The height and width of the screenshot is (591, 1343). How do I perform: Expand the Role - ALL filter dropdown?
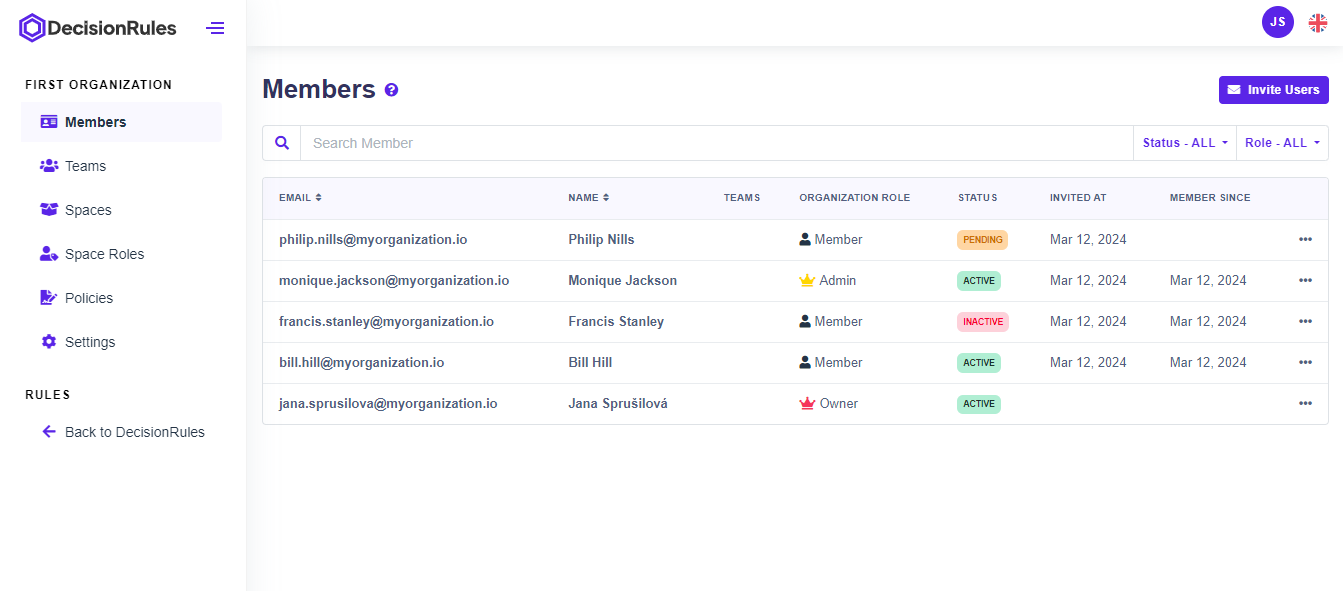(1281, 143)
